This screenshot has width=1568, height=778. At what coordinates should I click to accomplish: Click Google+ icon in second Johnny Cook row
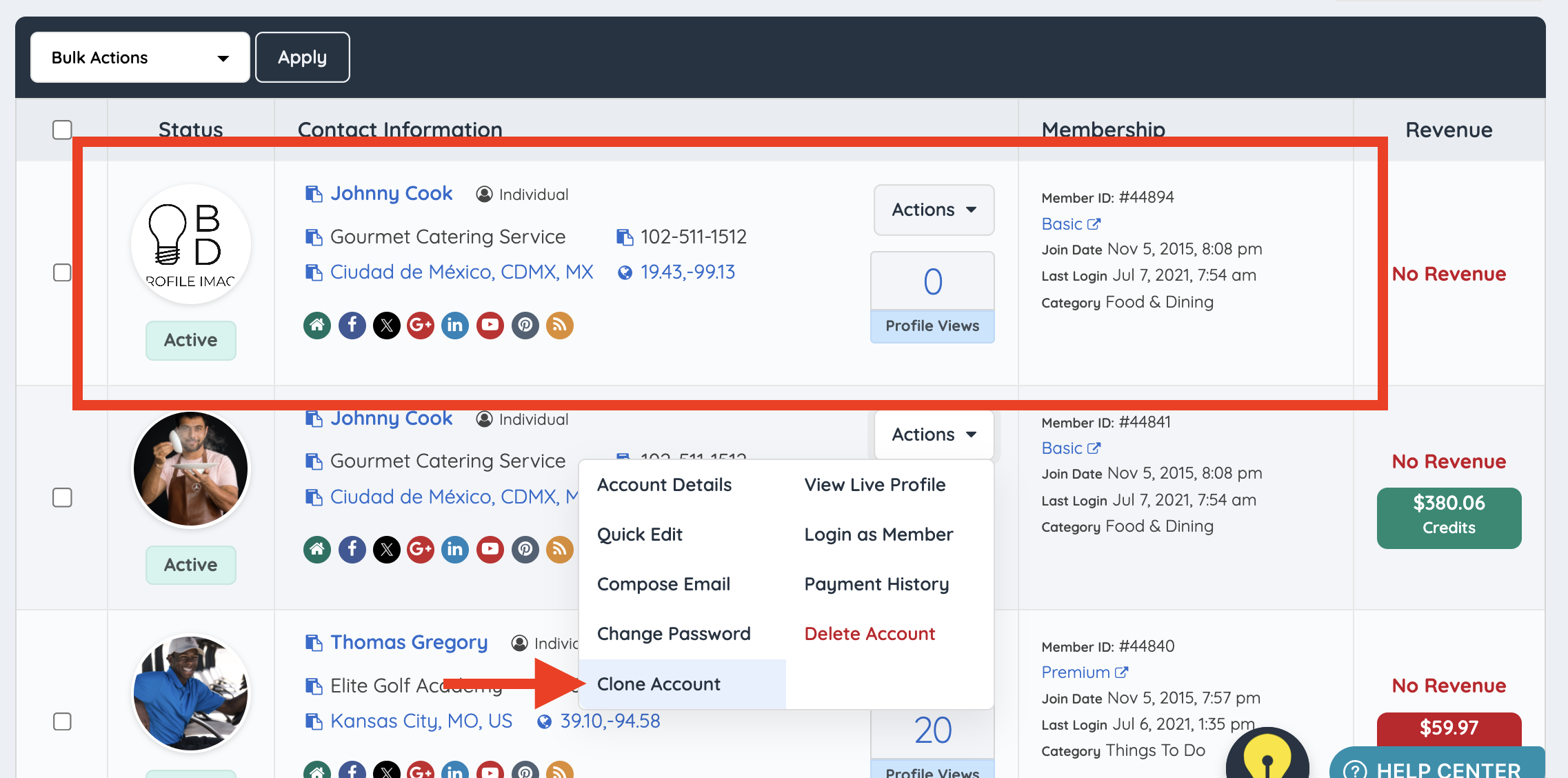coord(421,550)
